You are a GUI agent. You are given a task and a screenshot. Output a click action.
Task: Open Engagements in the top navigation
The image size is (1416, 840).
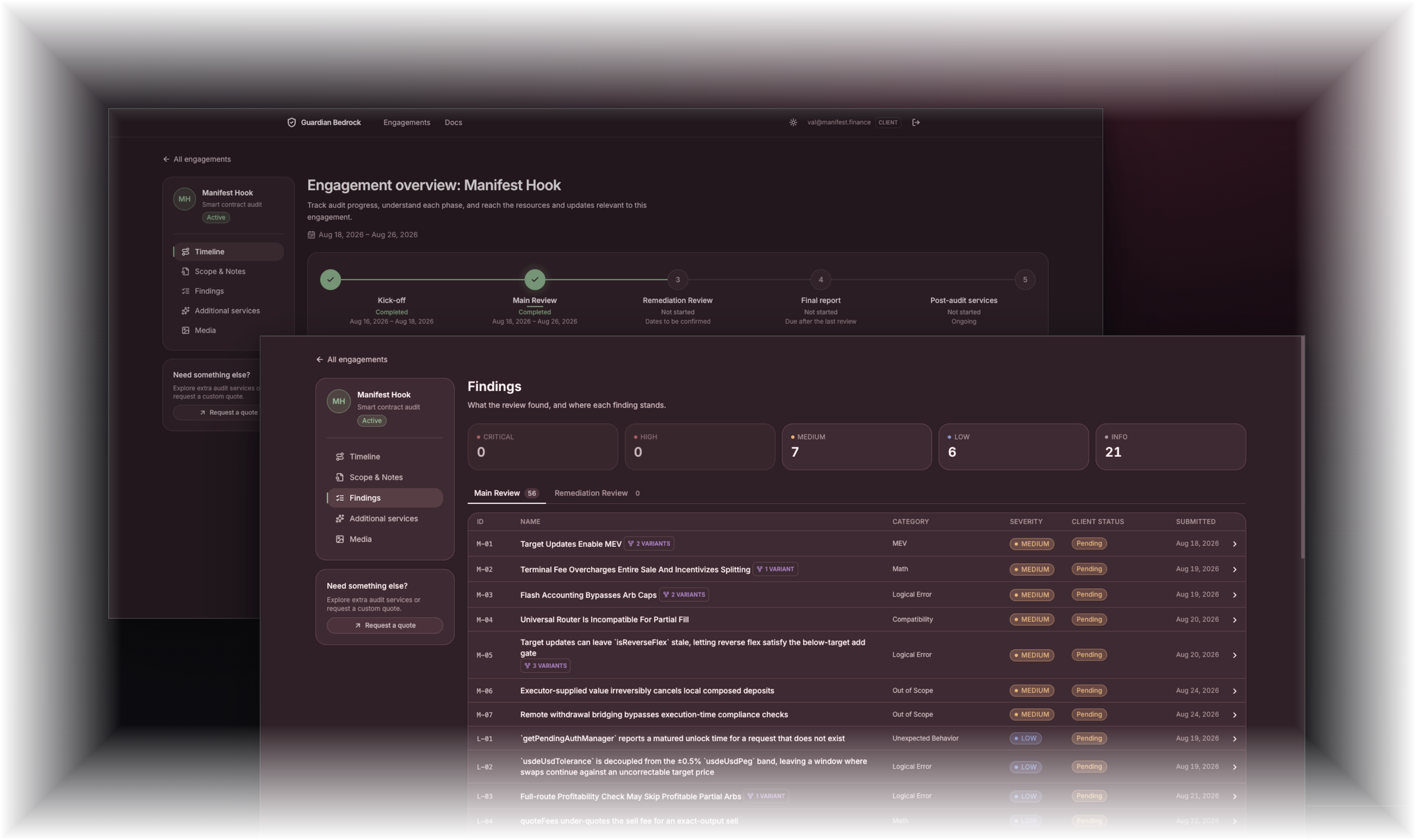pos(406,123)
